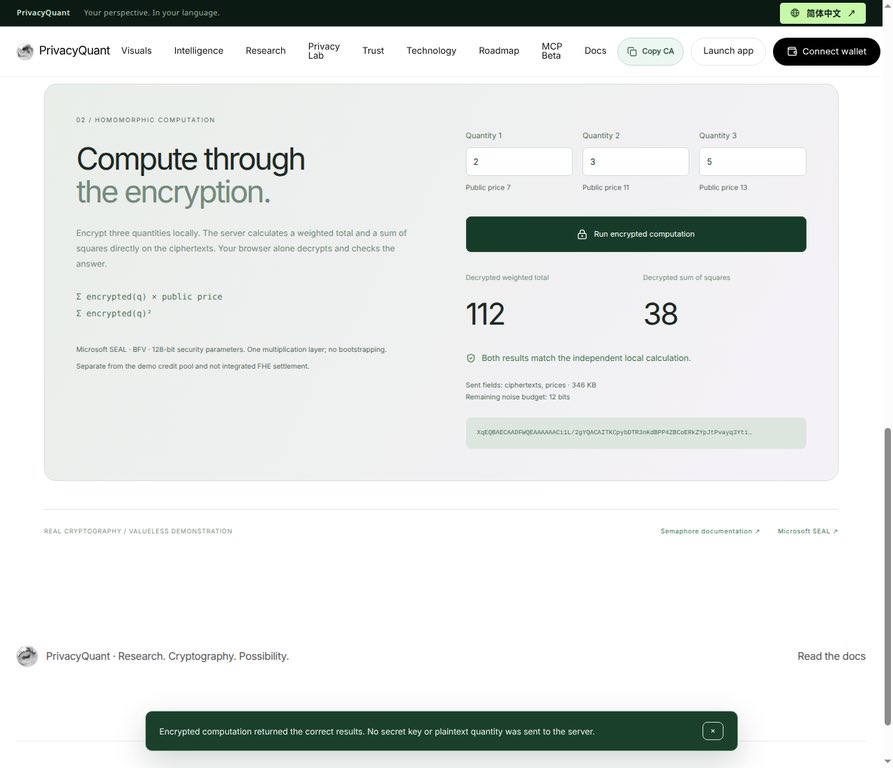
Task: Click the scrollbar down arrow
Action: coord(887,762)
